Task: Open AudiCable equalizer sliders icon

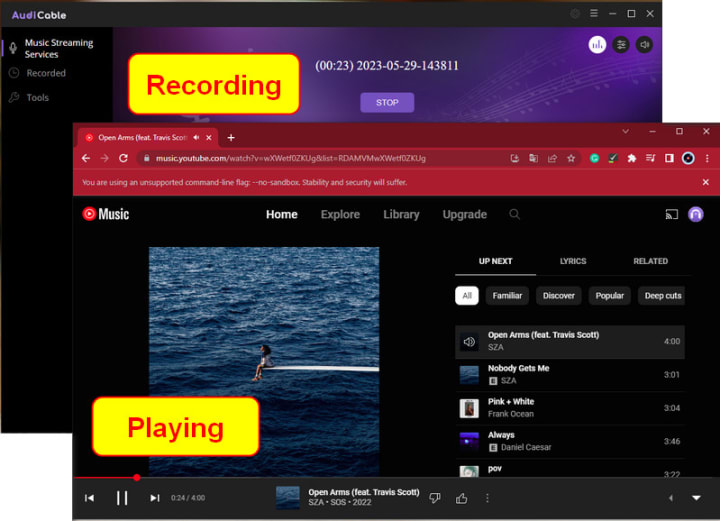Action: click(x=621, y=45)
